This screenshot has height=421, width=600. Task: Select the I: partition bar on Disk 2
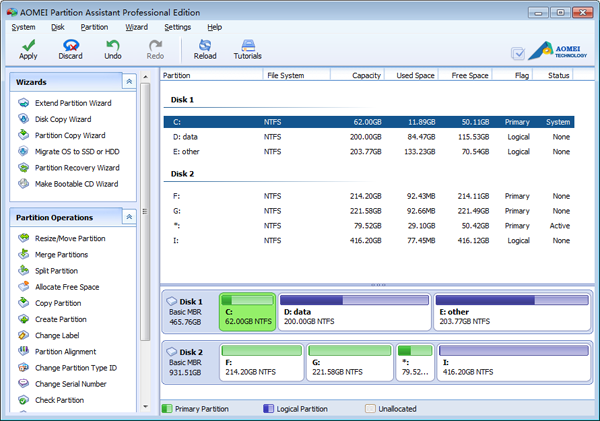[x=512, y=363]
